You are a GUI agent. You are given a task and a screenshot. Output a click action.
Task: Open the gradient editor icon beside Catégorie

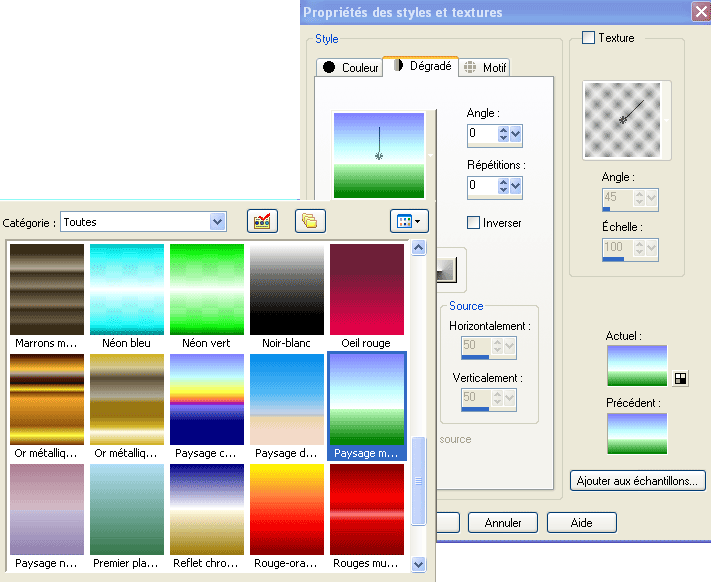(x=263, y=221)
